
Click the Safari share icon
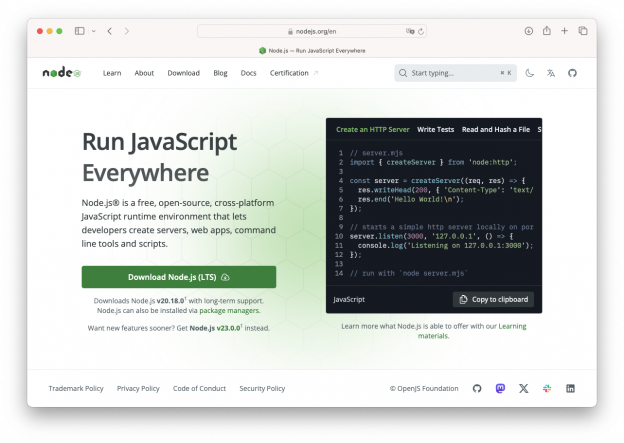coord(547,31)
